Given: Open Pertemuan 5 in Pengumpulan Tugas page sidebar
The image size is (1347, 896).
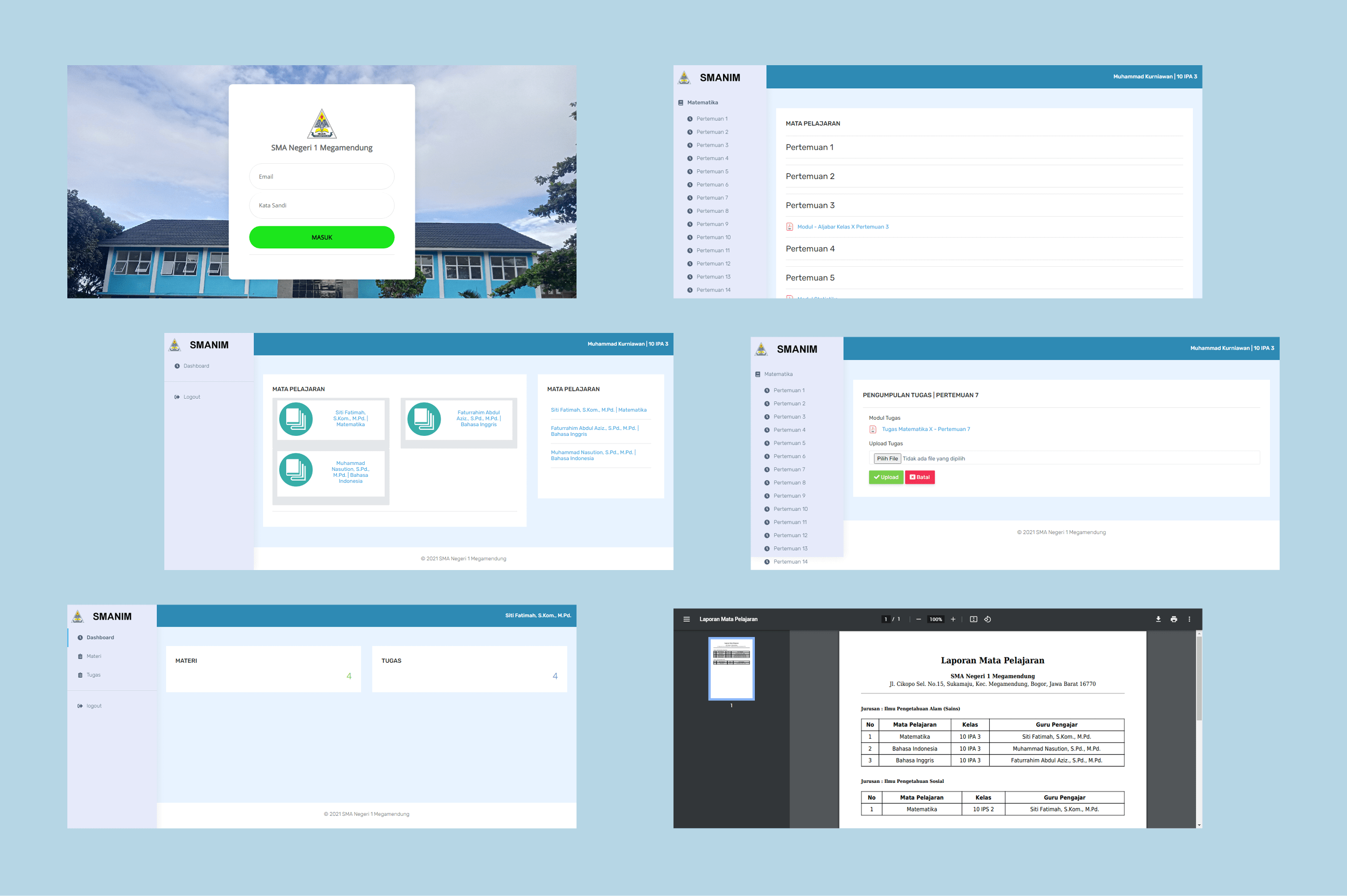Looking at the screenshot, I should pyautogui.click(x=789, y=443).
